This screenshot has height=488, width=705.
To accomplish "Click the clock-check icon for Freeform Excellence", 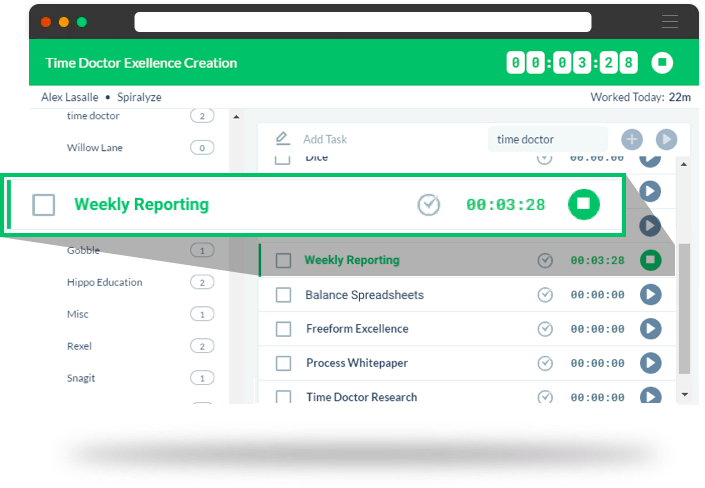I will point(545,329).
